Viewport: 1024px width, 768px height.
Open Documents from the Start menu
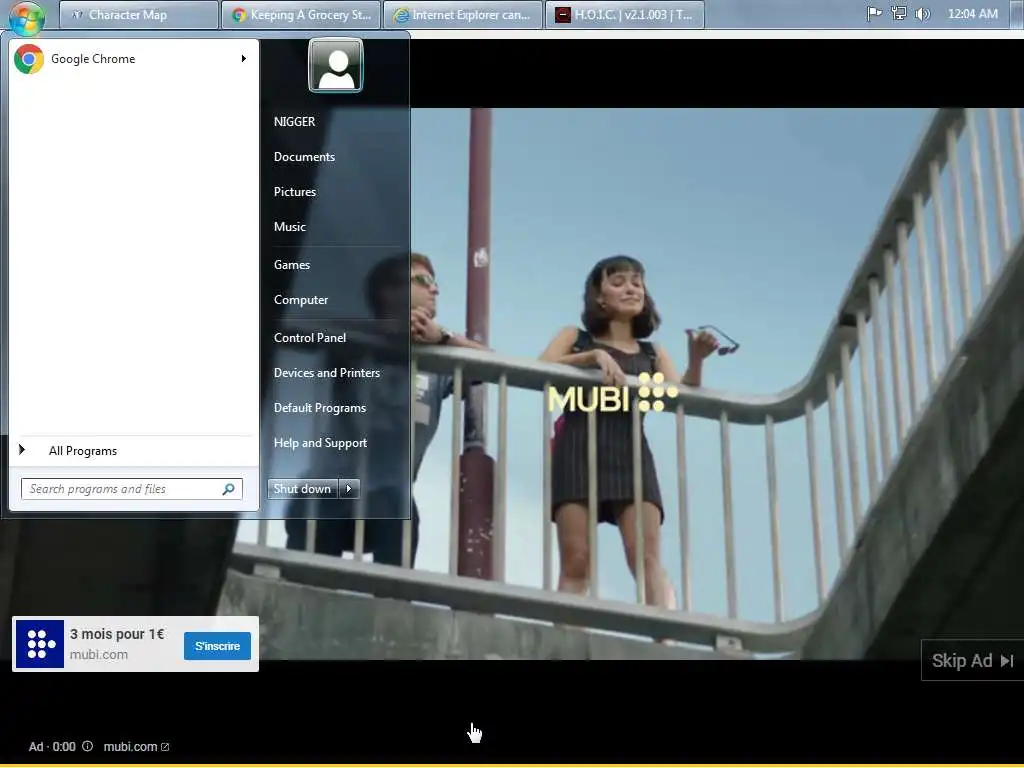pyautogui.click(x=304, y=157)
